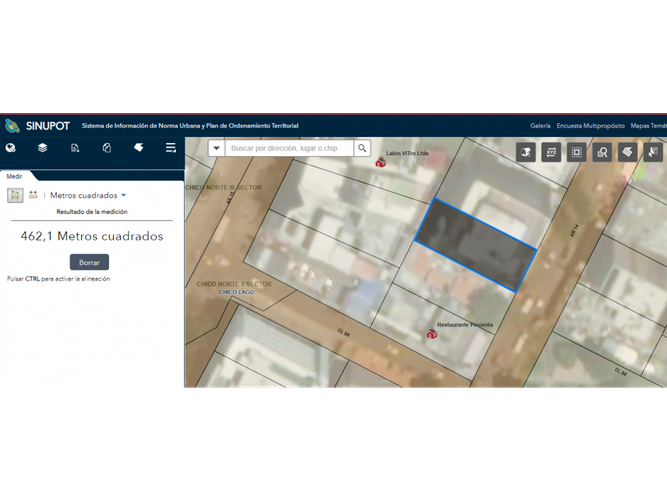This screenshot has height=500, width=667.
Task: Open the list menu icon in the sidebar toolbar
Action: [171, 148]
